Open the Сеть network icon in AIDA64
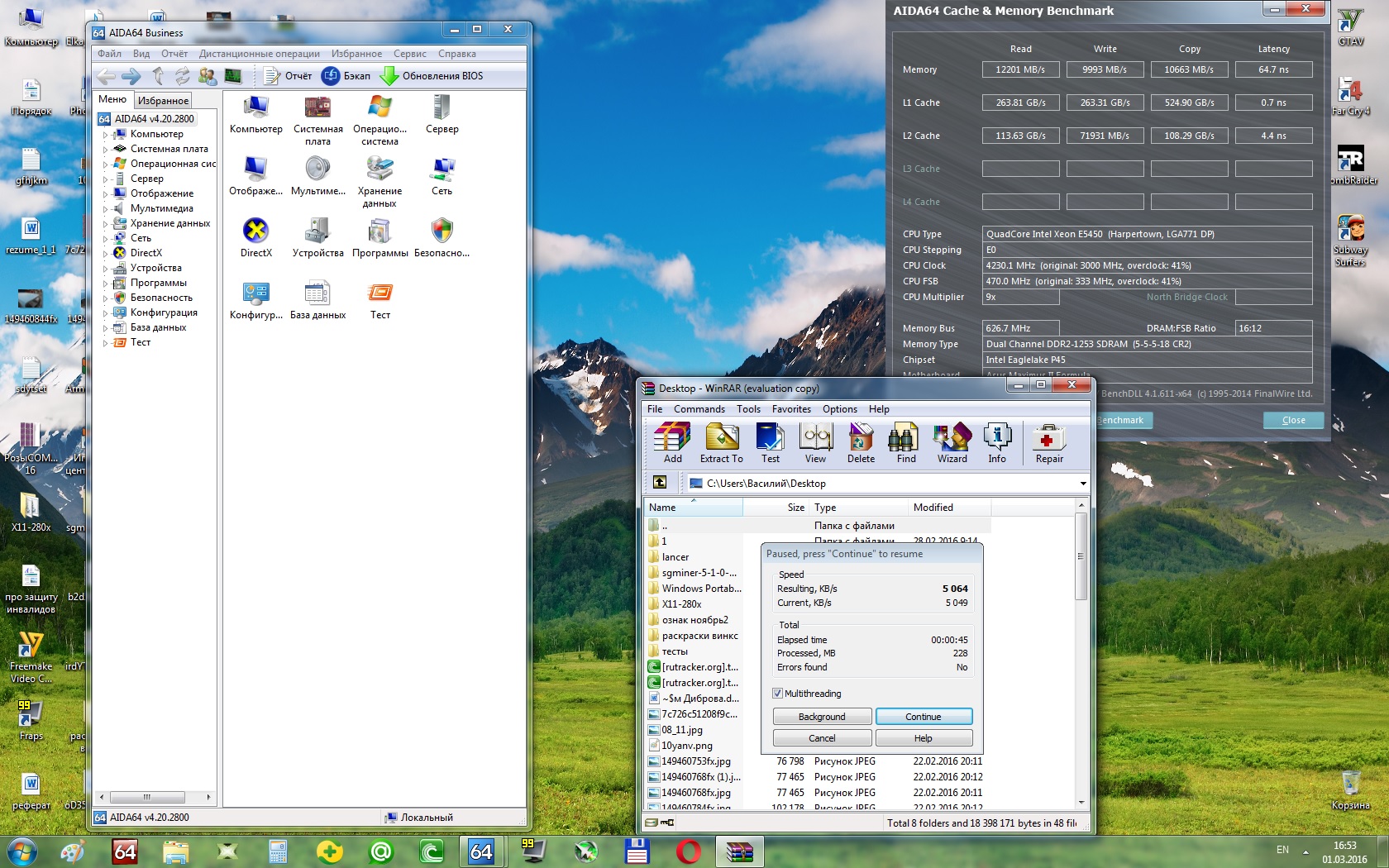The image size is (1389, 868). point(442,176)
